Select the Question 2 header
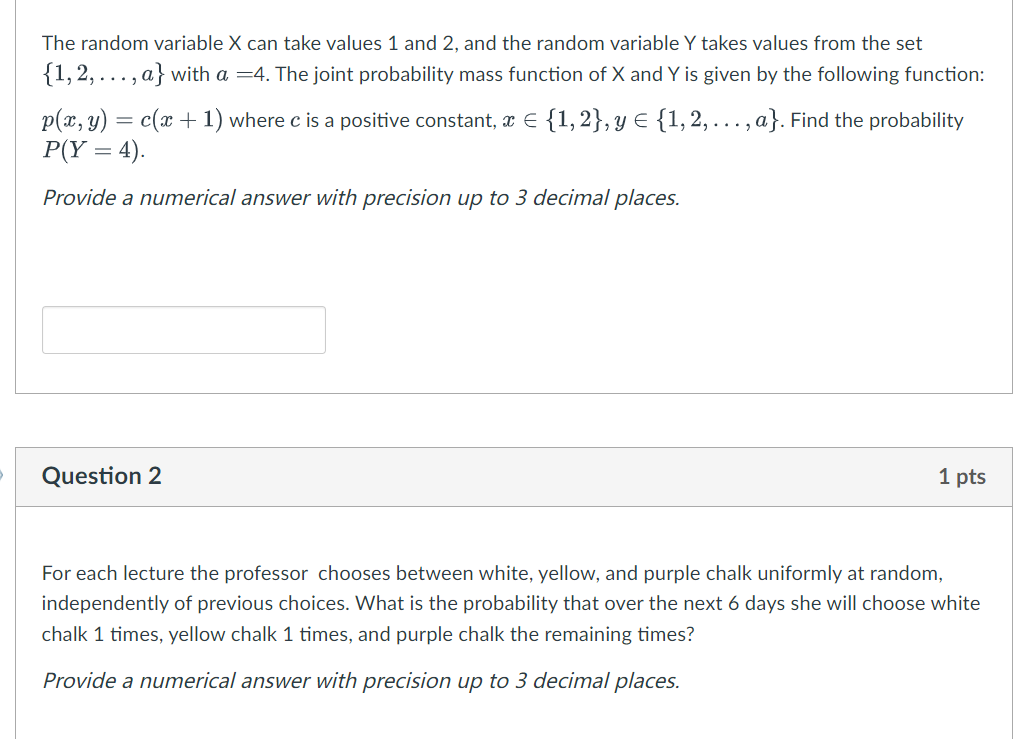This screenshot has height=739, width=1017. [100, 476]
